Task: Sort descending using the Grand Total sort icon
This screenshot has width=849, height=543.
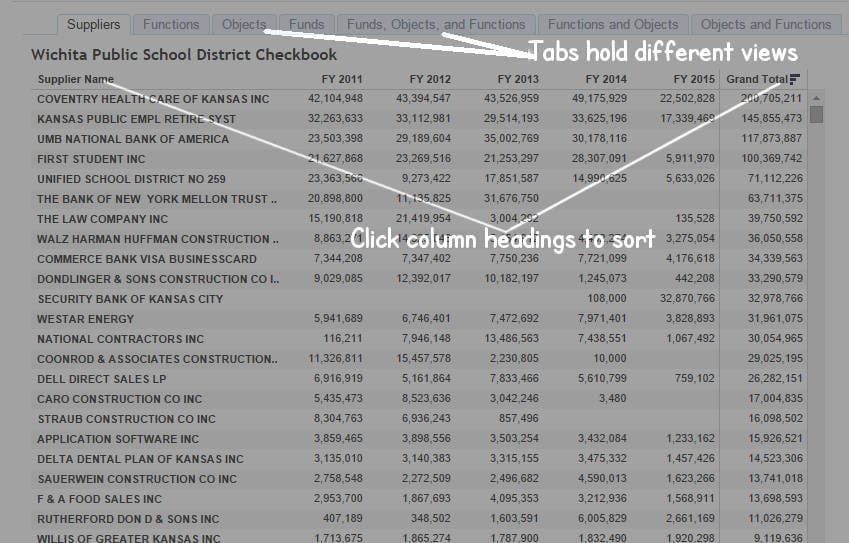Action: 794,80
